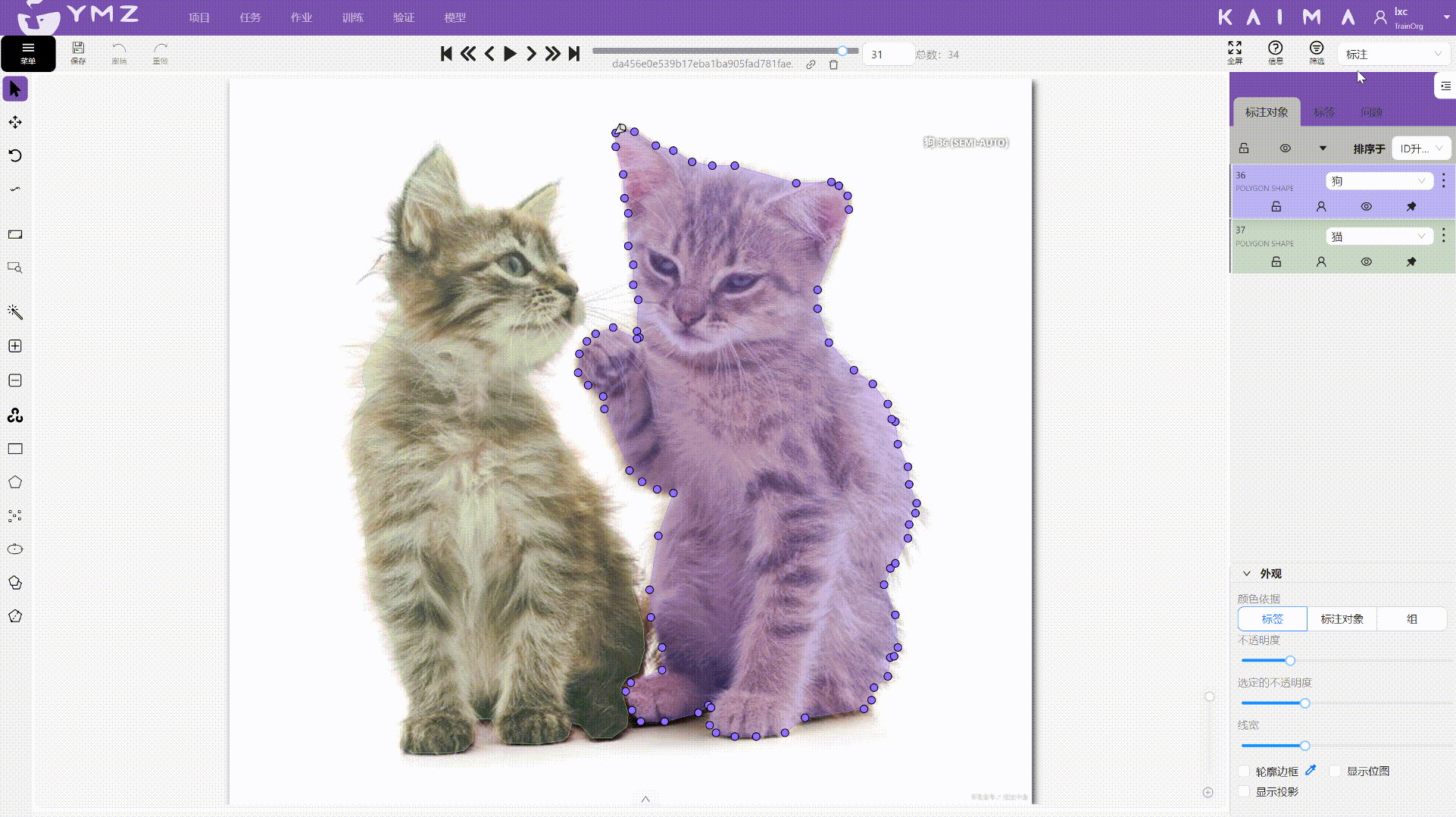Hide object 37 using its eye icon
1456x817 pixels.
[x=1366, y=262]
